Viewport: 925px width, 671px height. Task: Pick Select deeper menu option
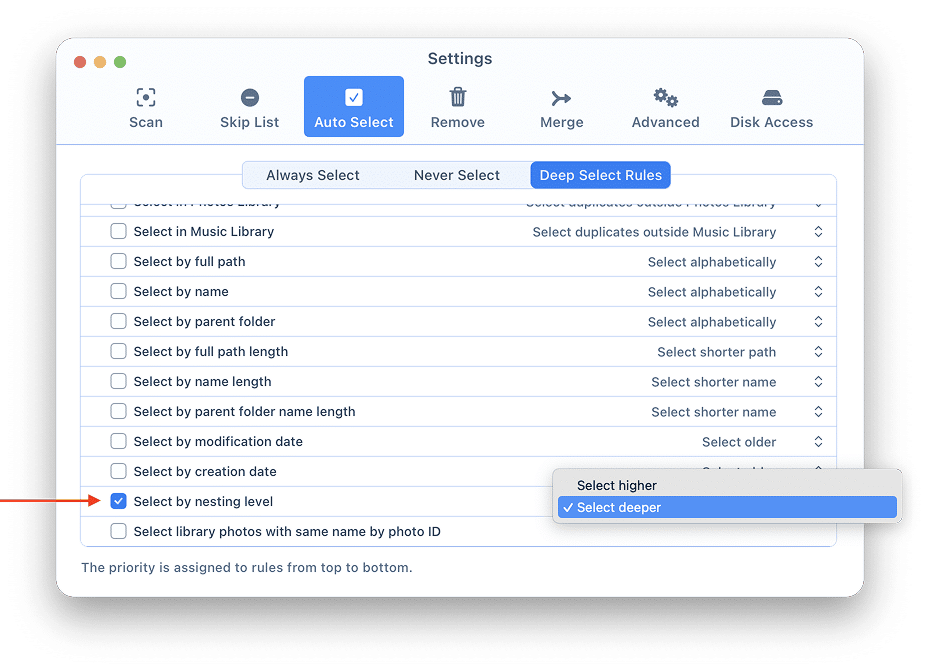(x=619, y=507)
